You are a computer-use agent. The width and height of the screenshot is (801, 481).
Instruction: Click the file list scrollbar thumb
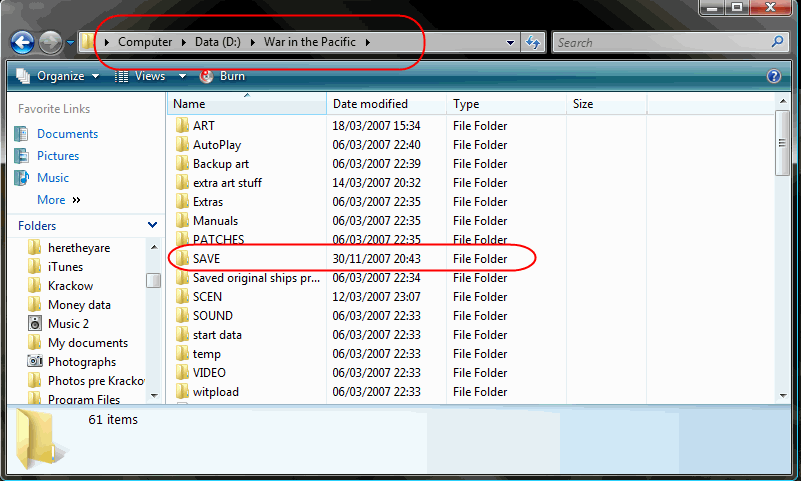782,143
